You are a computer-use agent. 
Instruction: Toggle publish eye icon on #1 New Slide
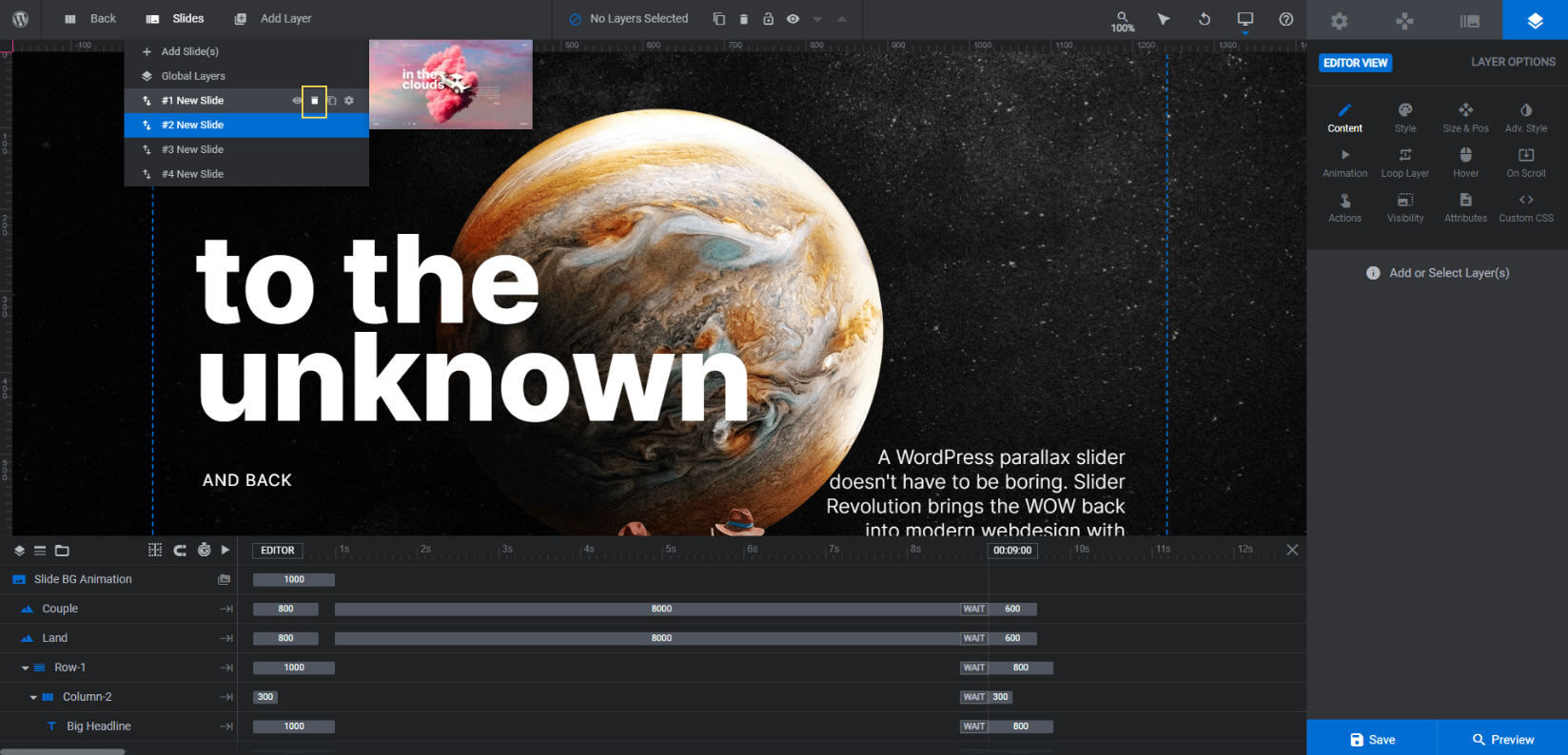coord(297,101)
